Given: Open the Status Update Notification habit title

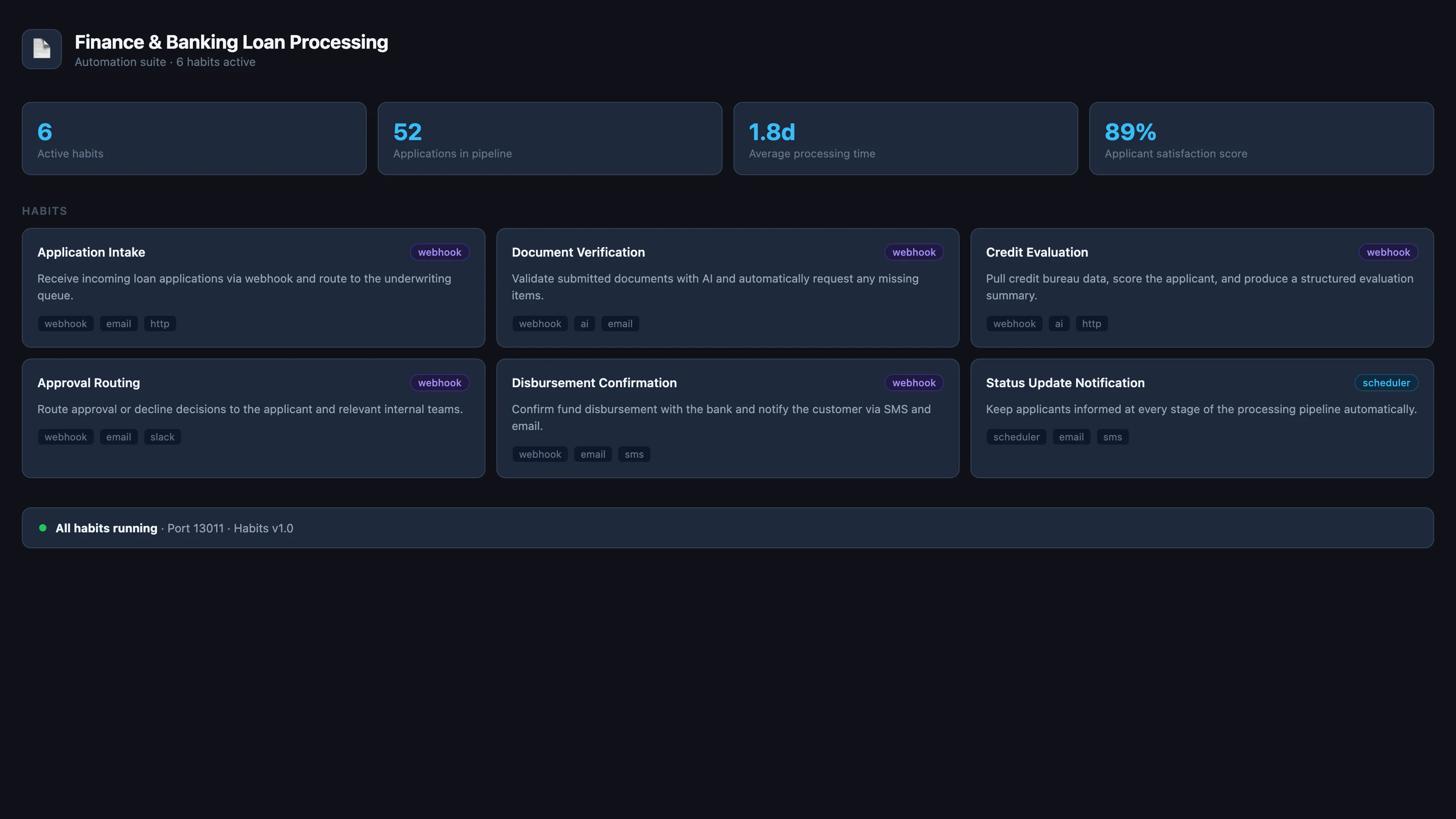Looking at the screenshot, I should coord(1065,383).
